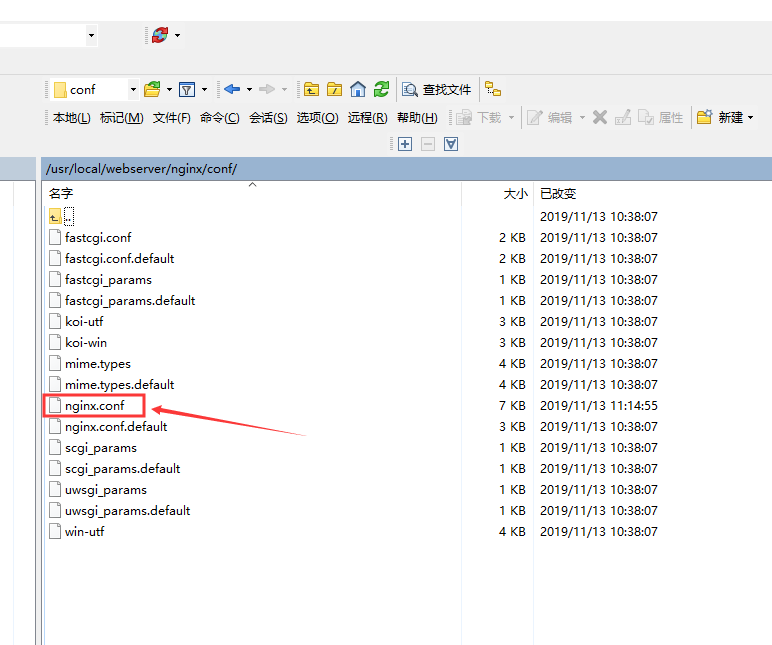Viewport: 772px width, 645px height.
Task: Click the 7 KB size cell
Action: click(512, 406)
